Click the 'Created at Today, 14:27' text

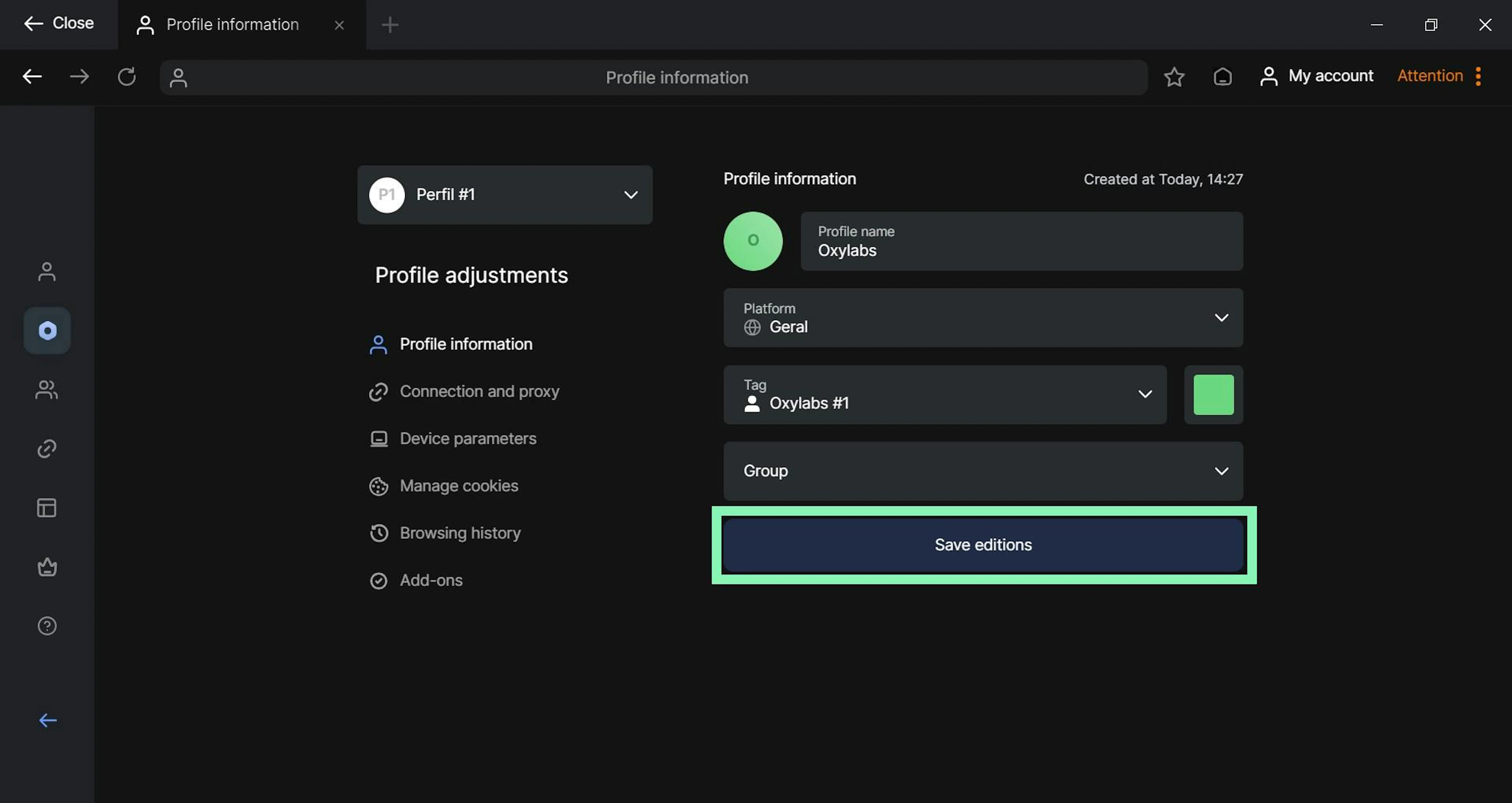pos(1163,179)
